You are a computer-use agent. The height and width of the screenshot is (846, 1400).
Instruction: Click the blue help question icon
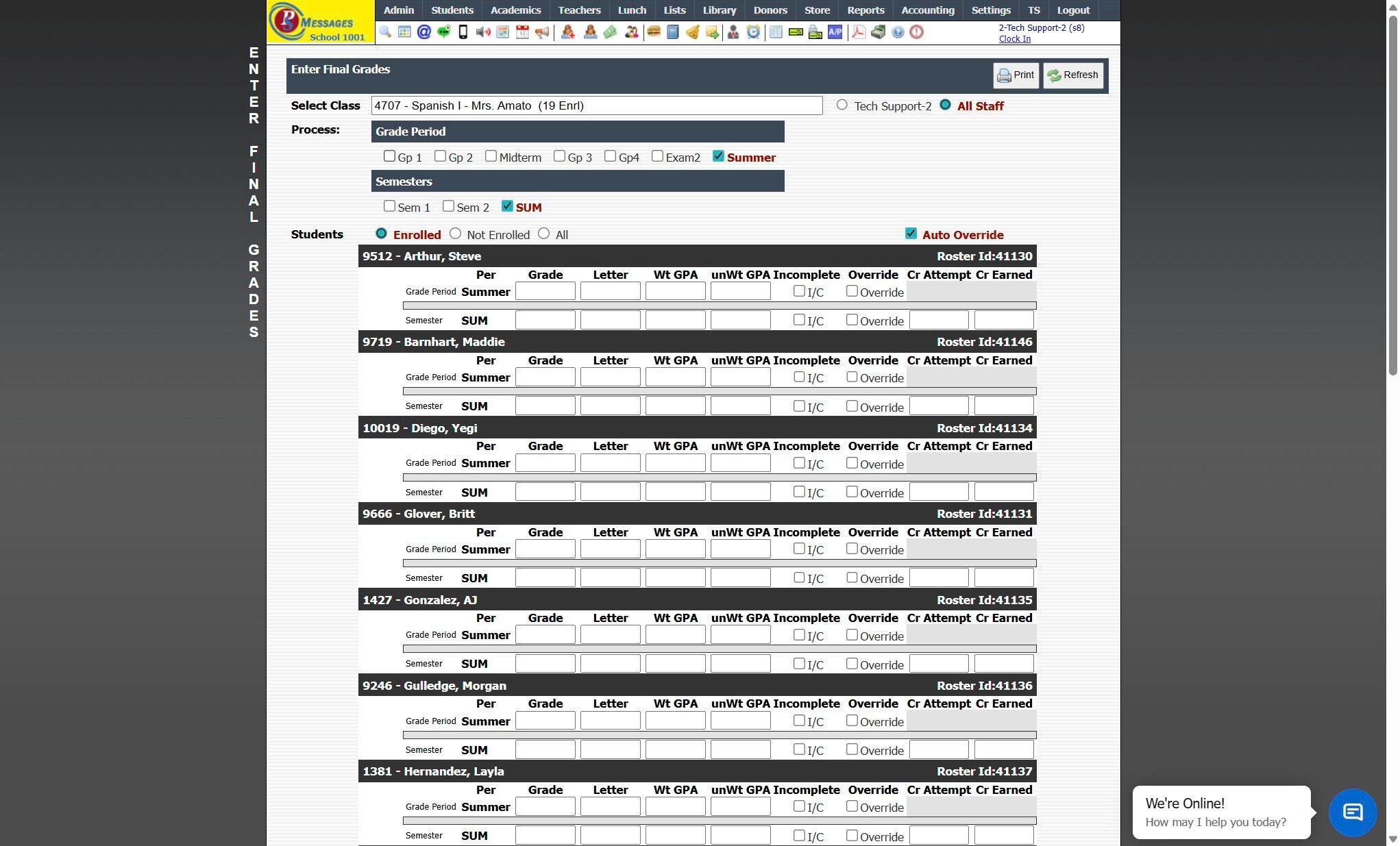point(898,32)
